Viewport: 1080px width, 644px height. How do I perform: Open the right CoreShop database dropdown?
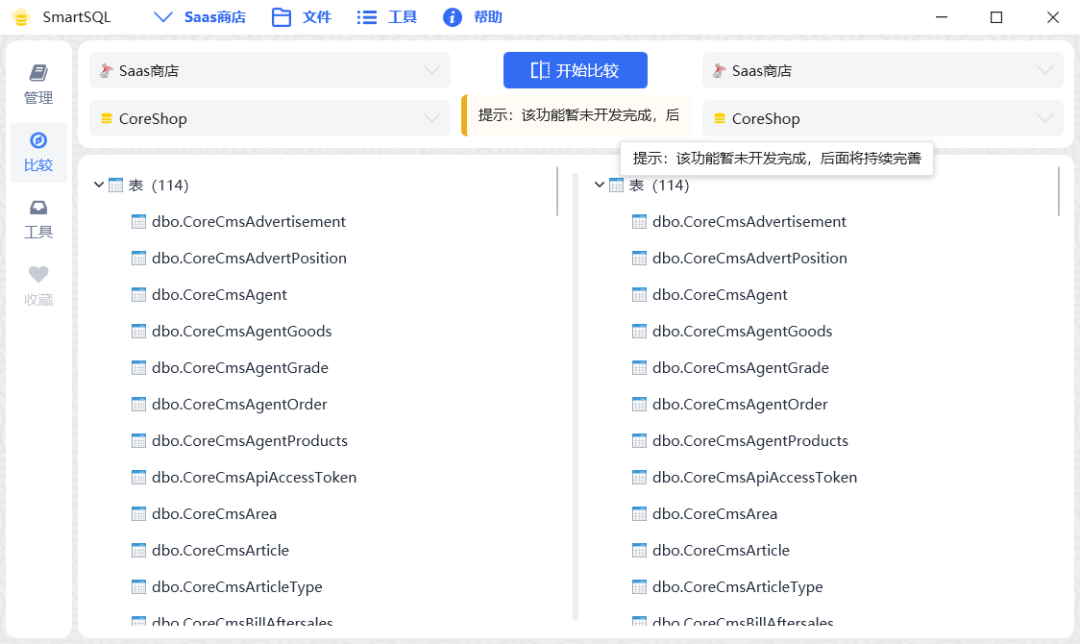pyautogui.click(x=883, y=118)
